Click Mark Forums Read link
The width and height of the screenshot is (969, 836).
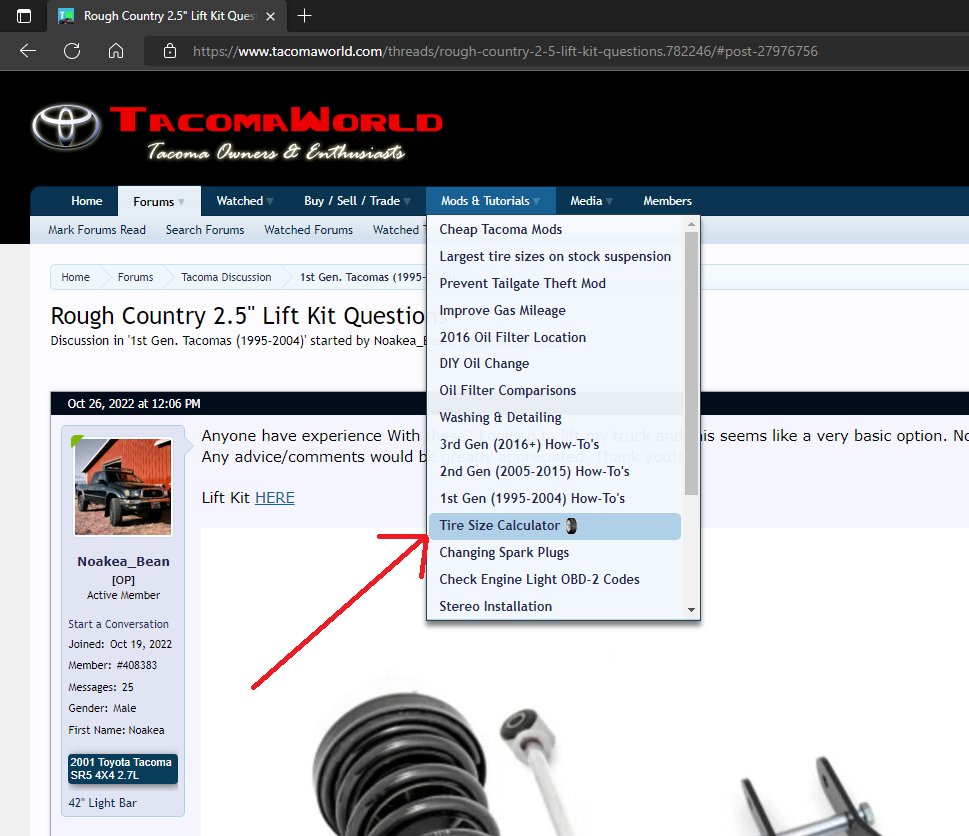[x=97, y=230]
